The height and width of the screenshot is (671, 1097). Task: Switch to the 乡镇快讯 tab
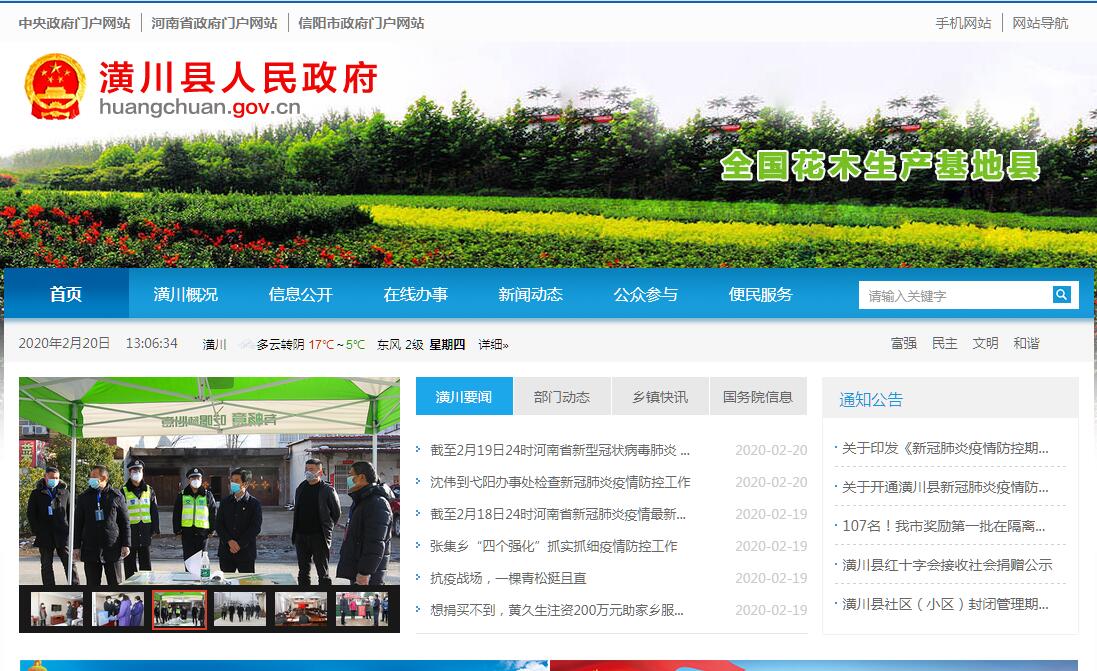[659, 397]
